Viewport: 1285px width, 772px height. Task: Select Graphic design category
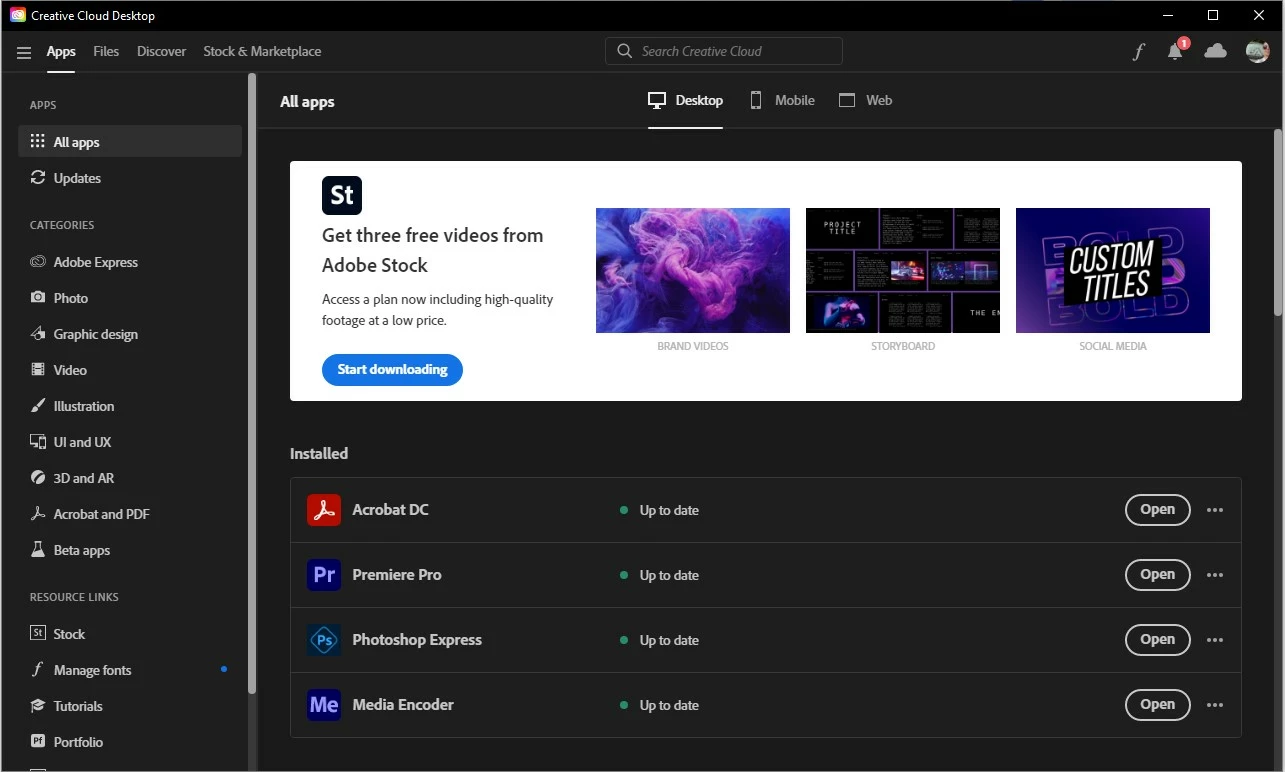tap(130, 334)
